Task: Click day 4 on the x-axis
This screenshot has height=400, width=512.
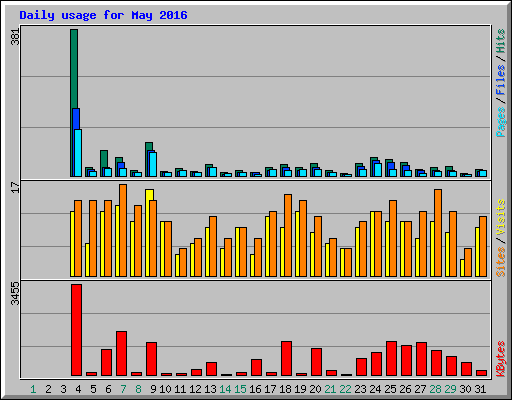Action: (x=78, y=389)
